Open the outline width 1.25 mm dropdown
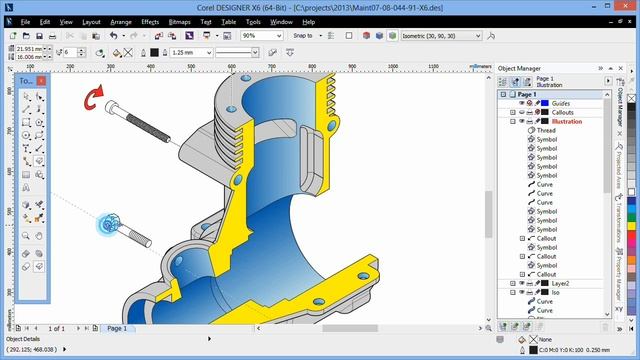640x360 pixels. click(209, 53)
